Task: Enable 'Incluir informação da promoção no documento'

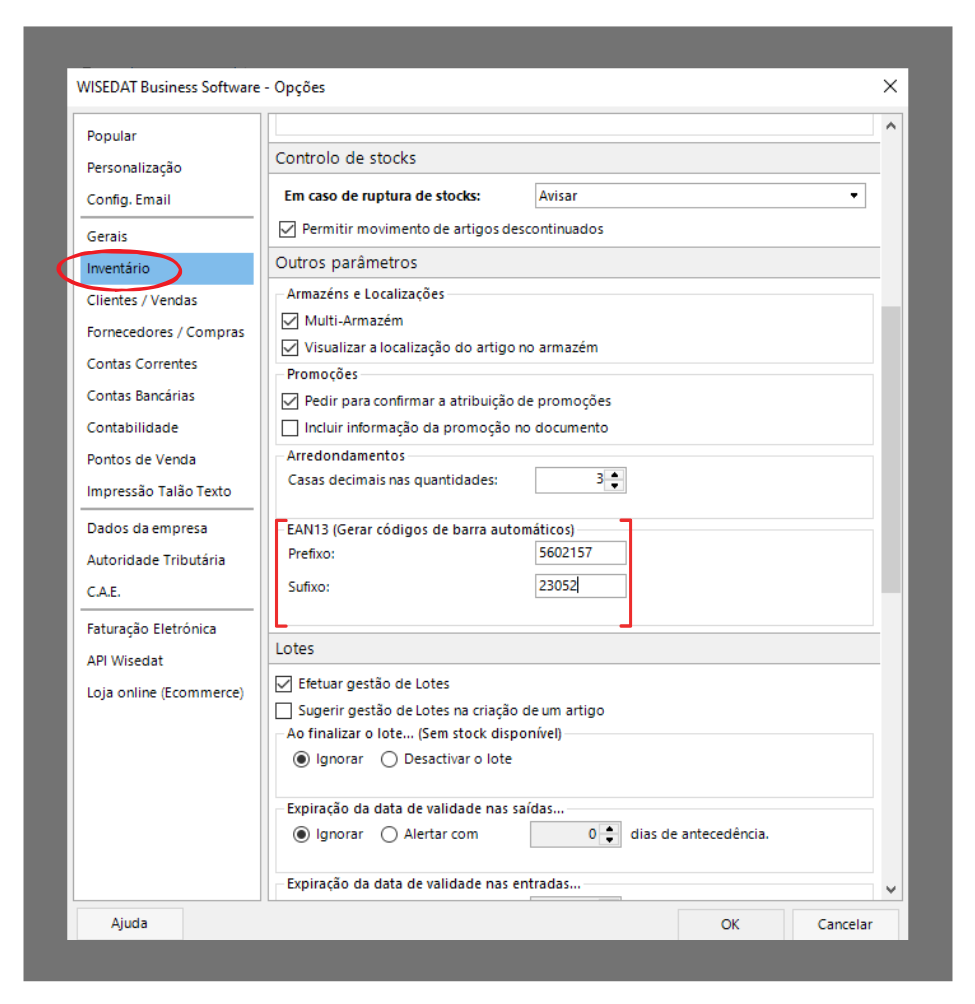Action: (x=290, y=428)
